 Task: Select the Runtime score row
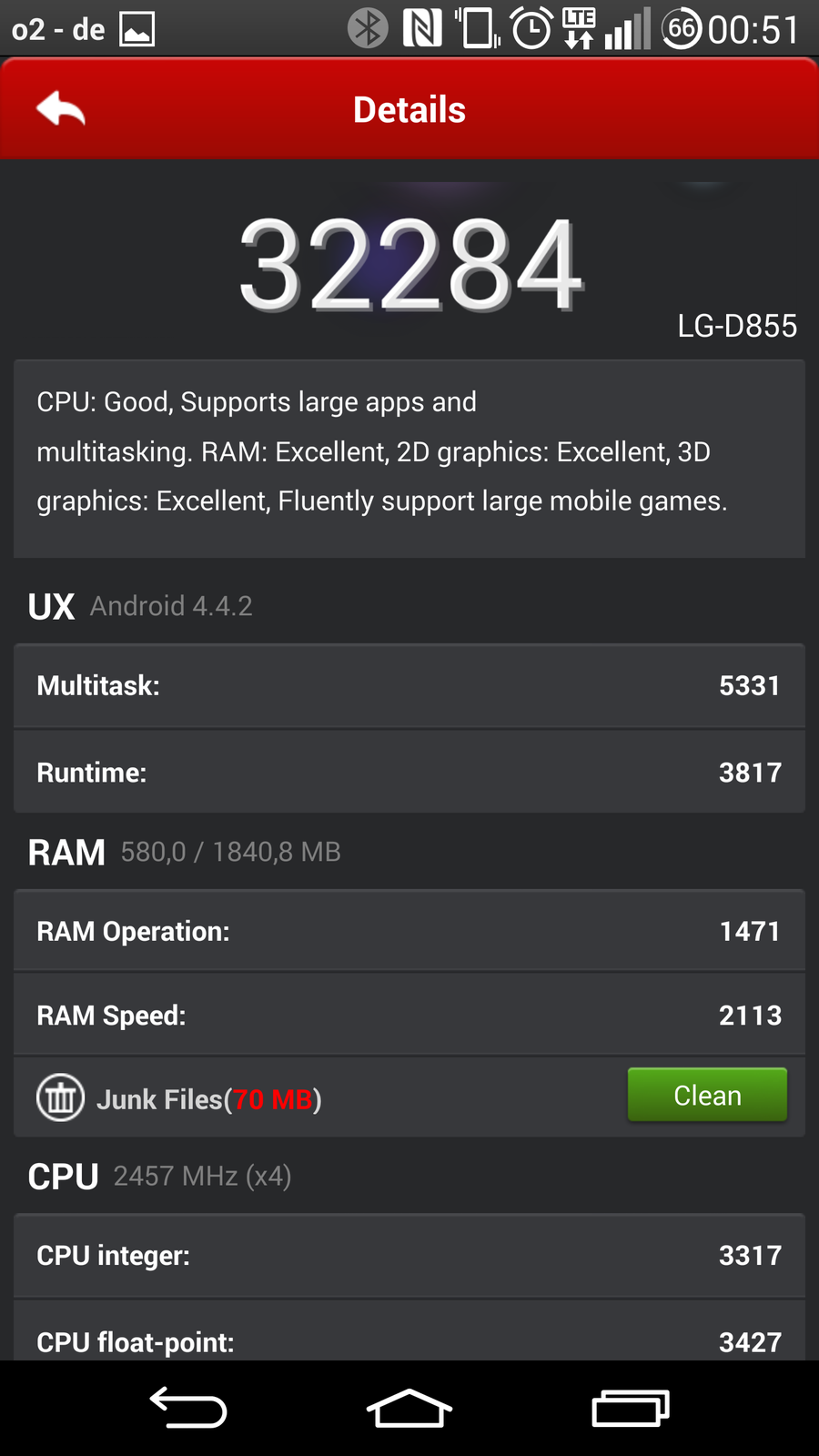click(x=409, y=773)
